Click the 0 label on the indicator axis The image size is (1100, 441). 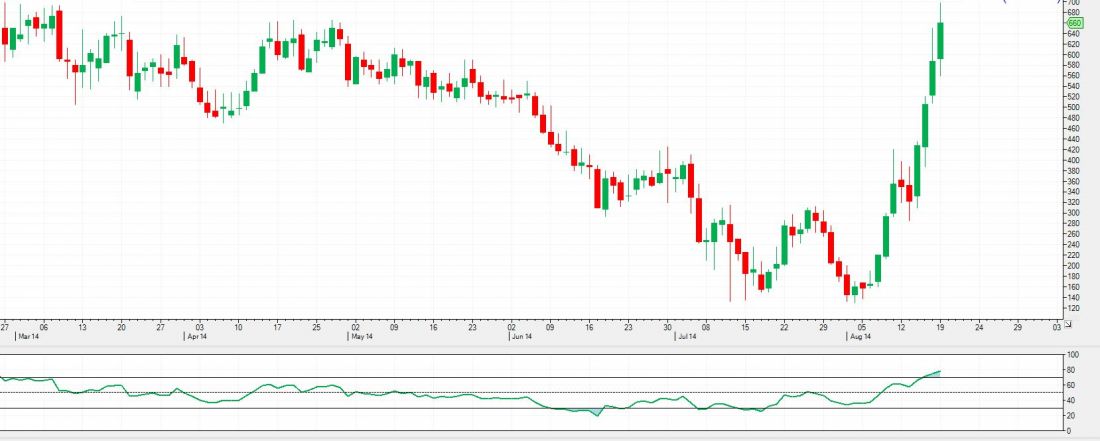tap(1070, 431)
